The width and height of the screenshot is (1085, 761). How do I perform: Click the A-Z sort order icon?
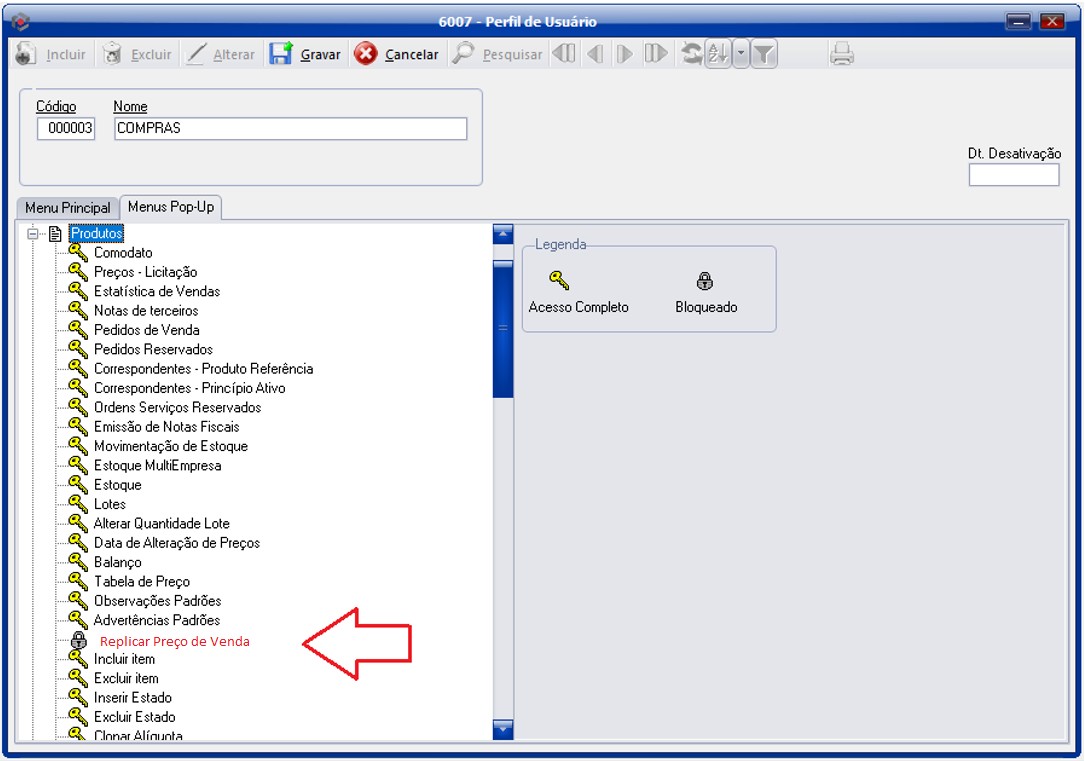pyautogui.click(x=717, y=54)
